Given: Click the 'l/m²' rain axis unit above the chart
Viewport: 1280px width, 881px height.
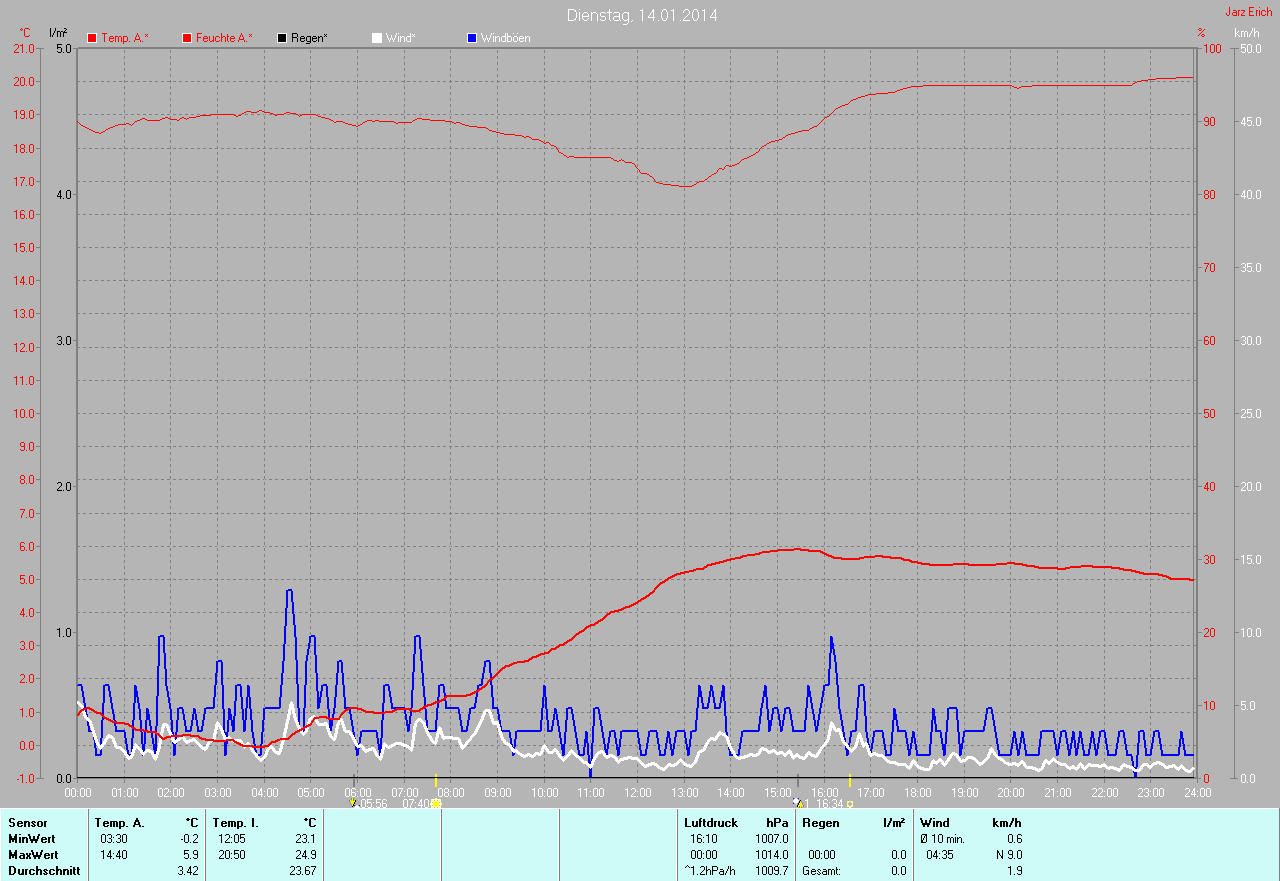Looking at the screenshot, I should pos(58,32).
